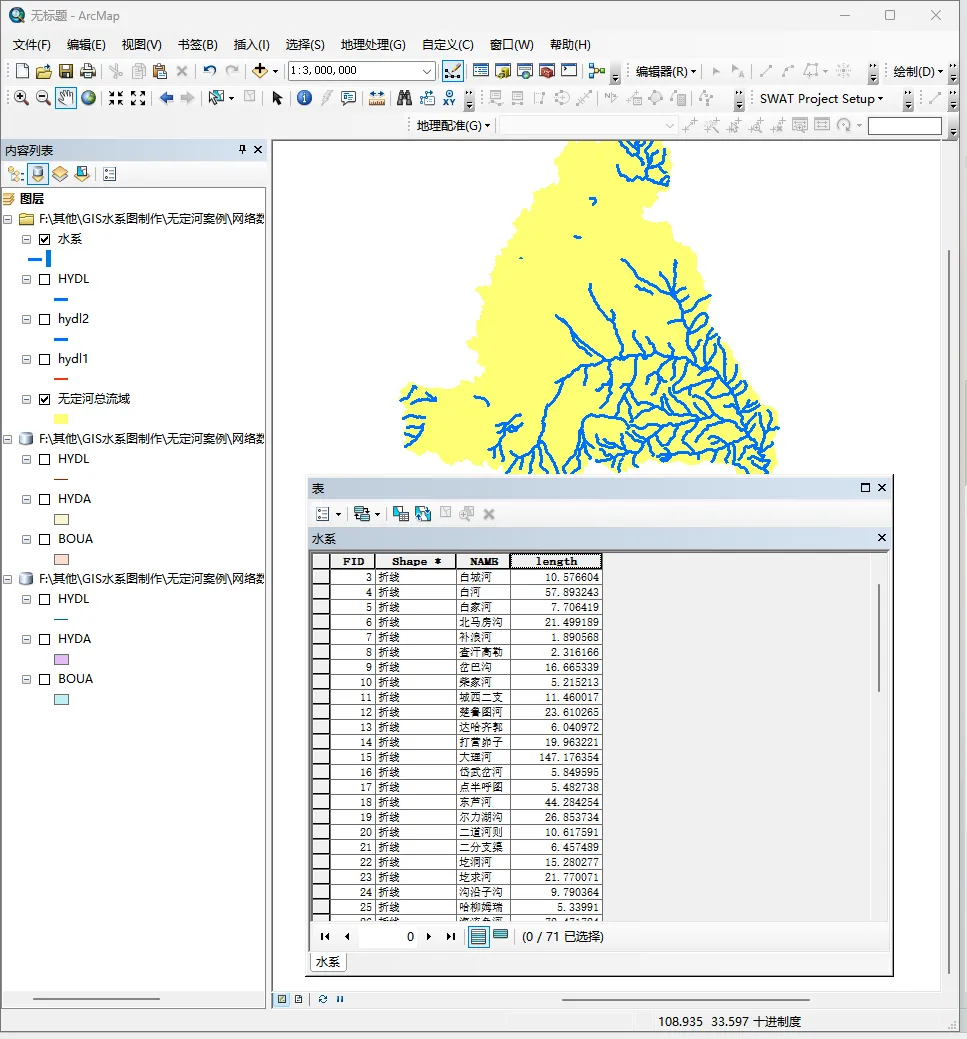This screenshot has height=1039, width=967.
Task: Select the Measure ruler tool
Action: [376, 98]
